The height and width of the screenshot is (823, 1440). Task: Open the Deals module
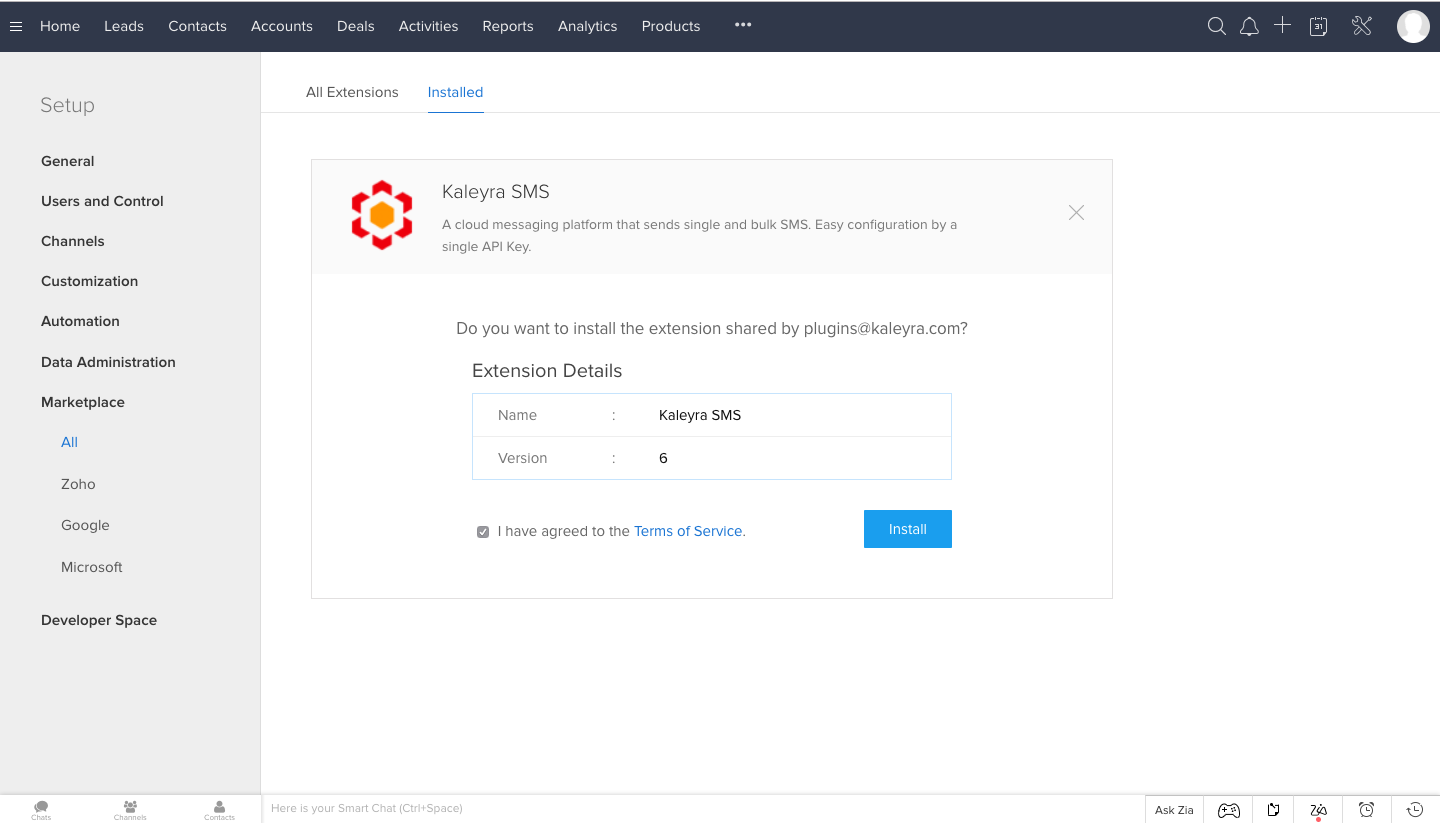356,26
